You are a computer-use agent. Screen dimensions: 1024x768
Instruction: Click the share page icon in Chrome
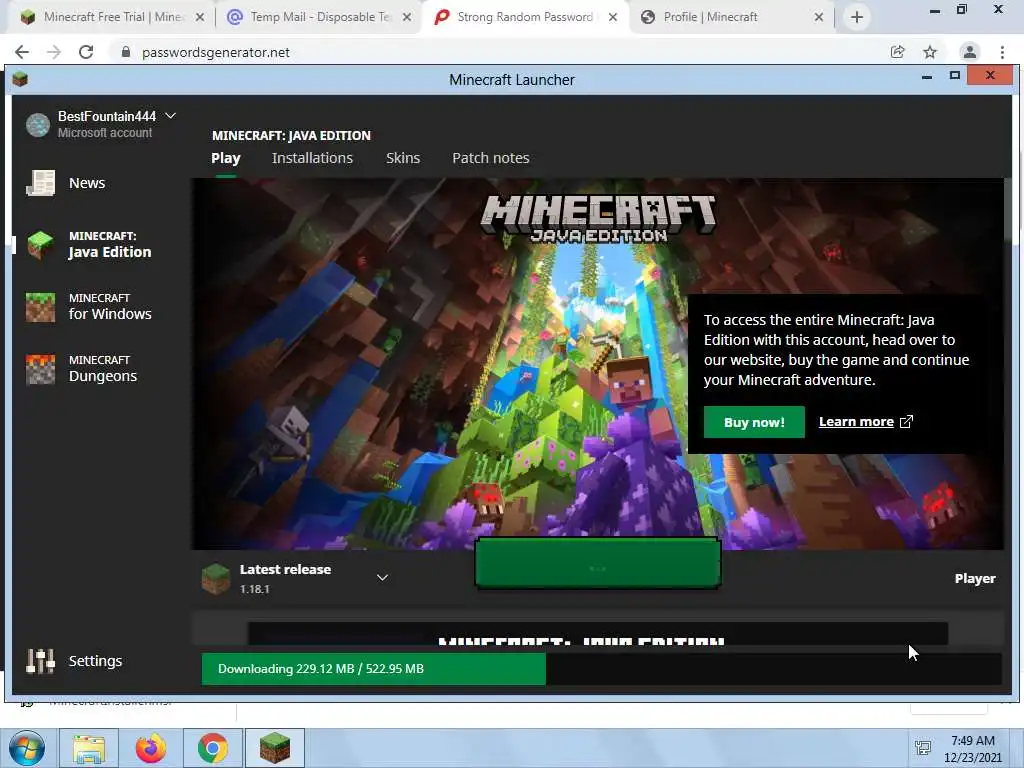[897, 52]
